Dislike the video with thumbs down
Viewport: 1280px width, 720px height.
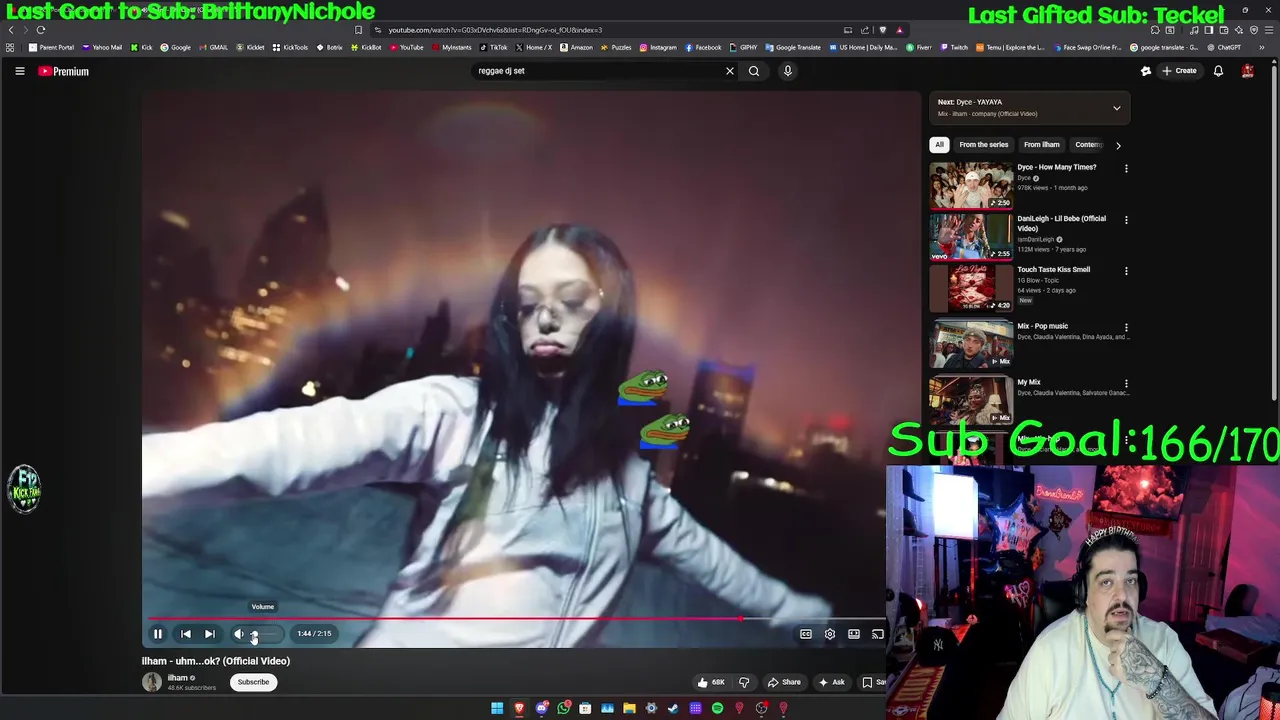tap(744, 682)
